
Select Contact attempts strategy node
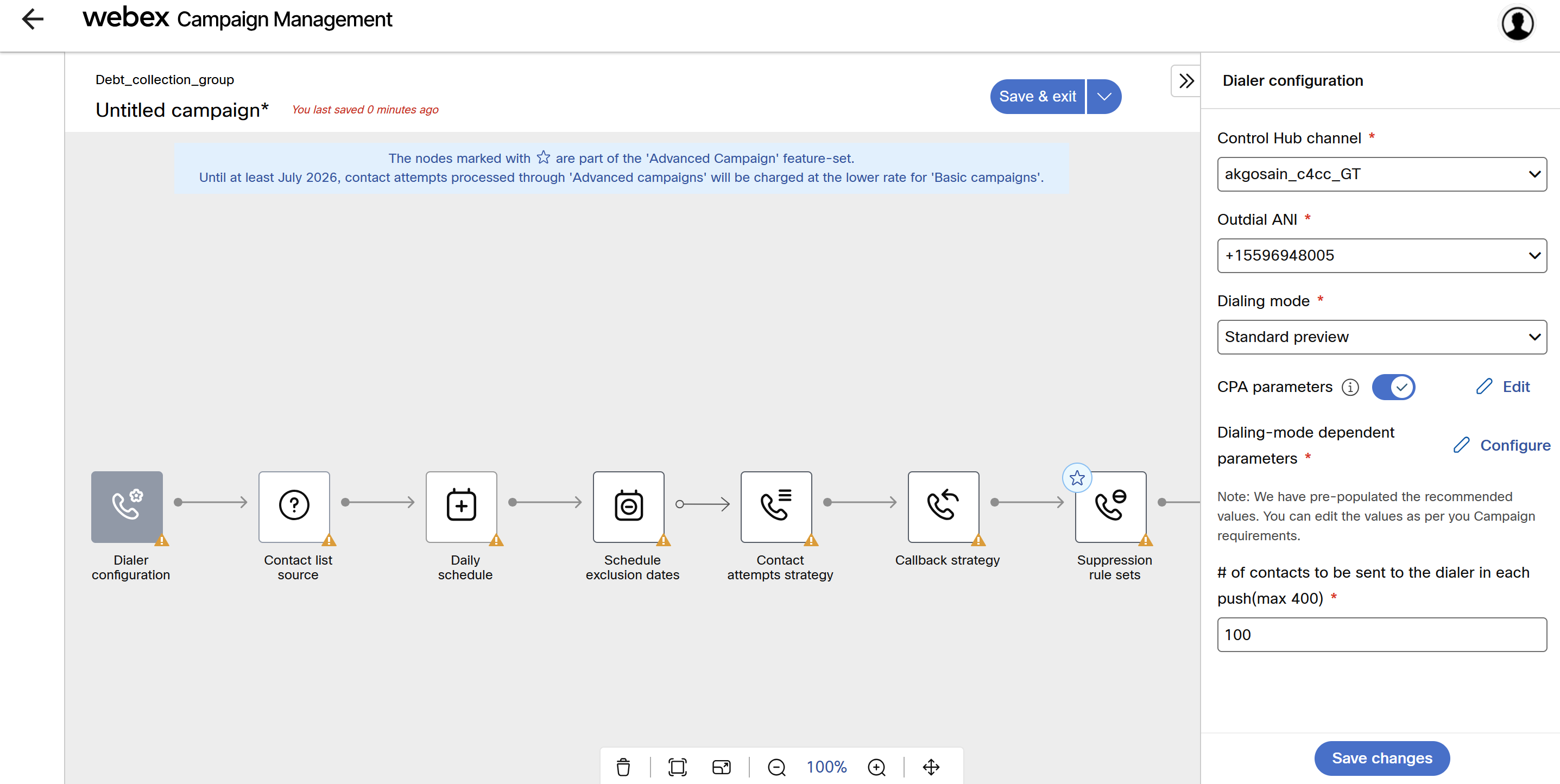coord(776,506)
